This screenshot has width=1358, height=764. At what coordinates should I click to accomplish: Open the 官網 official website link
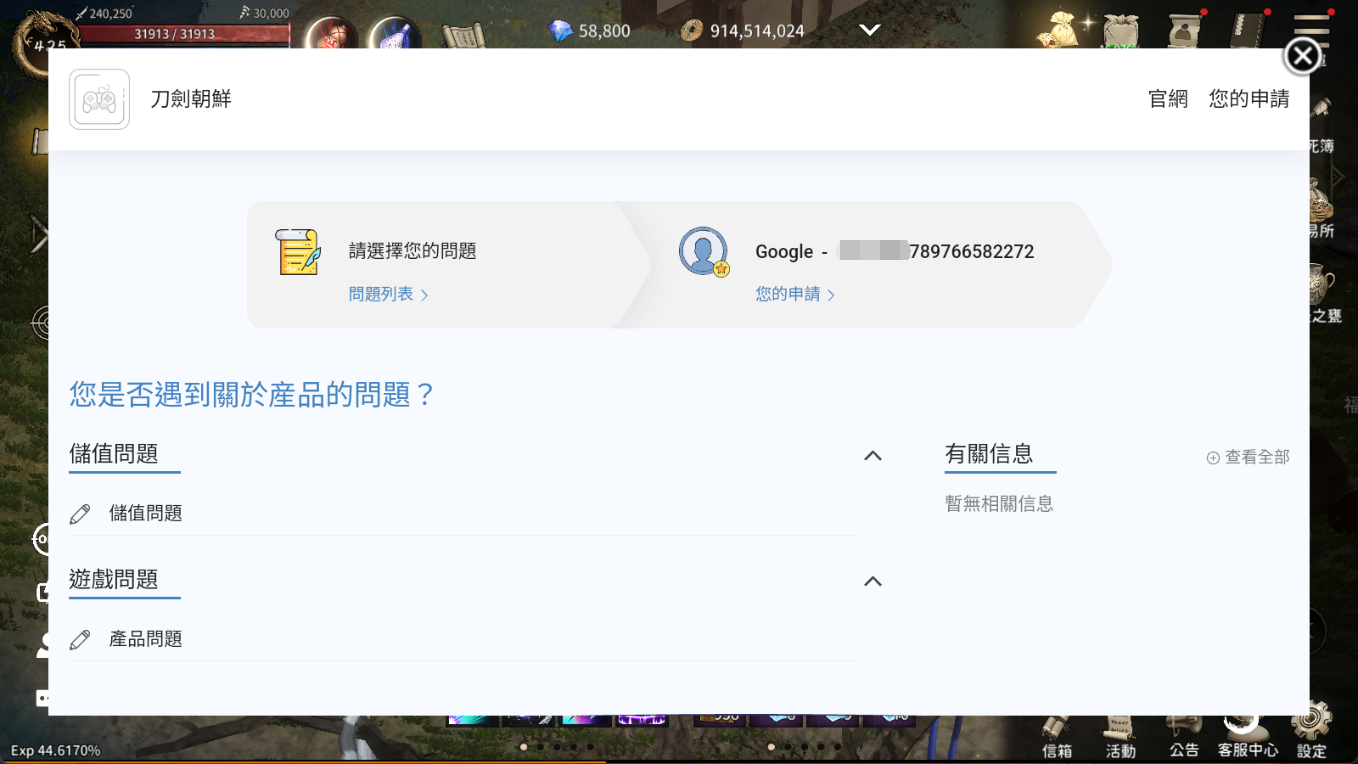tap(1167, 99)
